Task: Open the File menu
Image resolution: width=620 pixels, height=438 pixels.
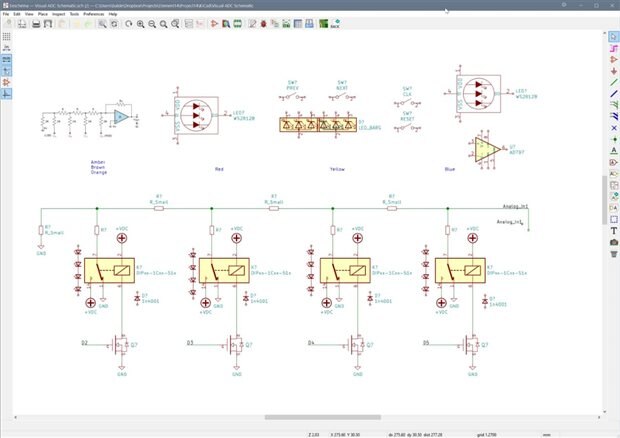Action: click(6, 14)
